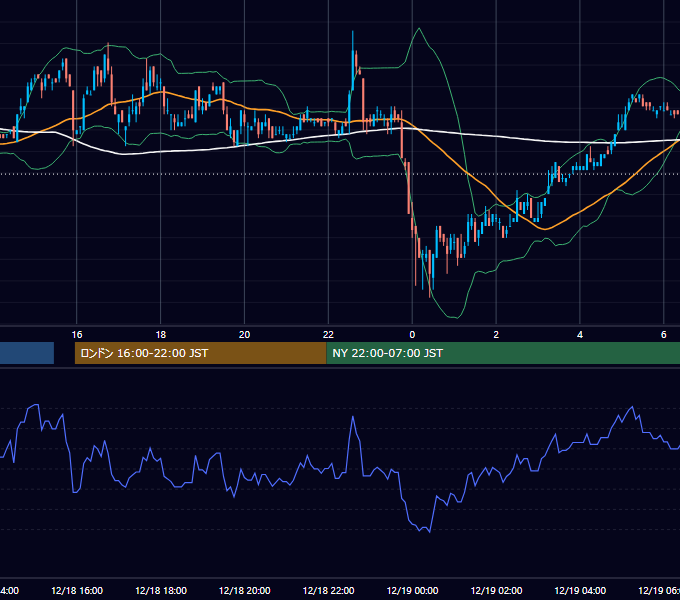Click the 6 hour label on price chart

click(x=664, y=335)
